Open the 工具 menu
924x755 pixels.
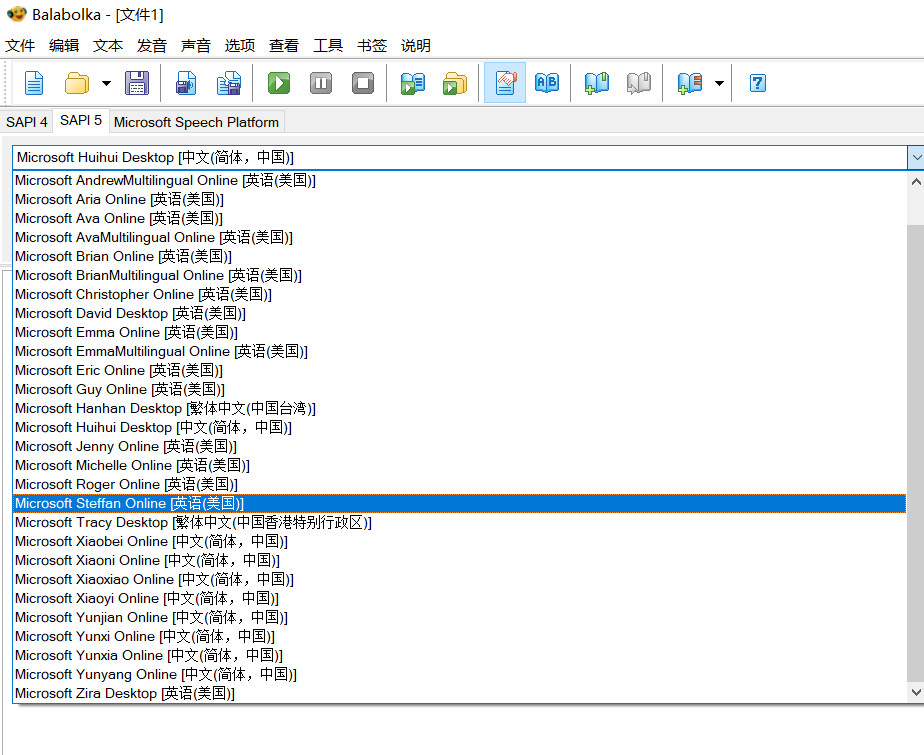point(328,45)
